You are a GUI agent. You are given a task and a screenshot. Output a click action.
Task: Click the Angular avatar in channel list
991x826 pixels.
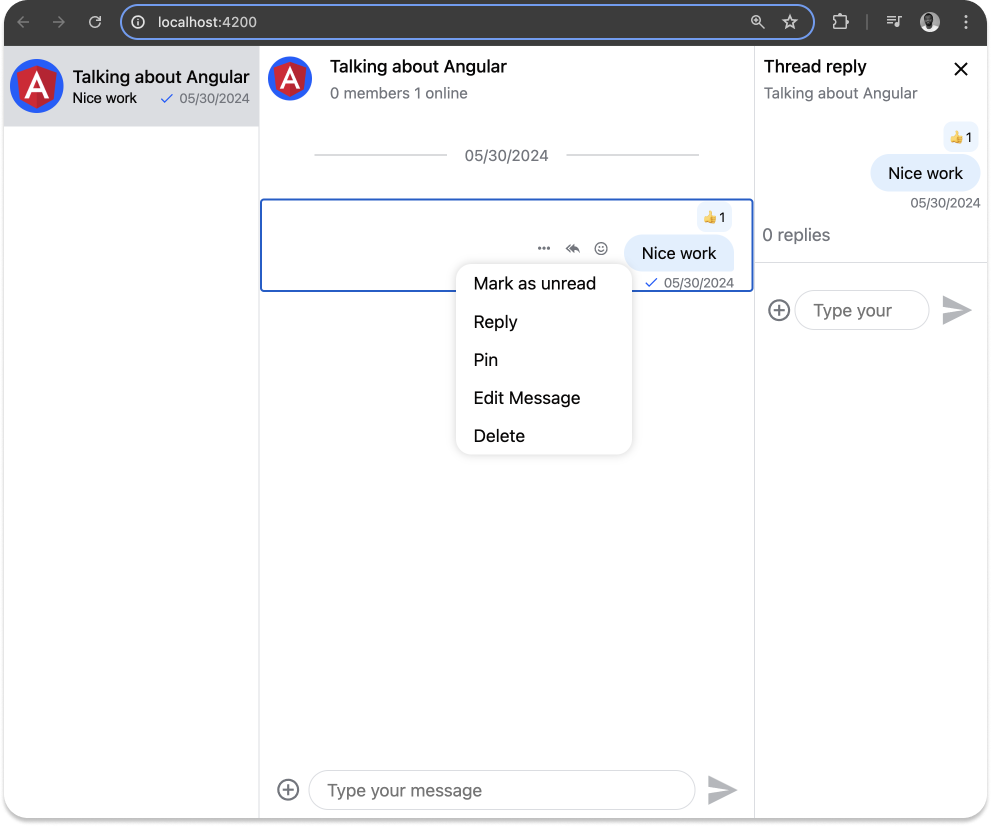click(37, 86)
